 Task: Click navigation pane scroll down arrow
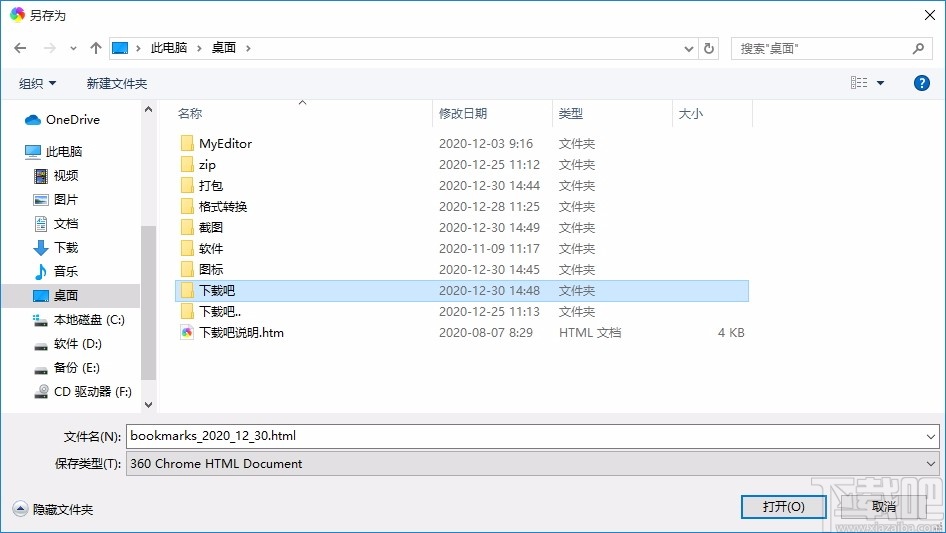coord(148,404)
